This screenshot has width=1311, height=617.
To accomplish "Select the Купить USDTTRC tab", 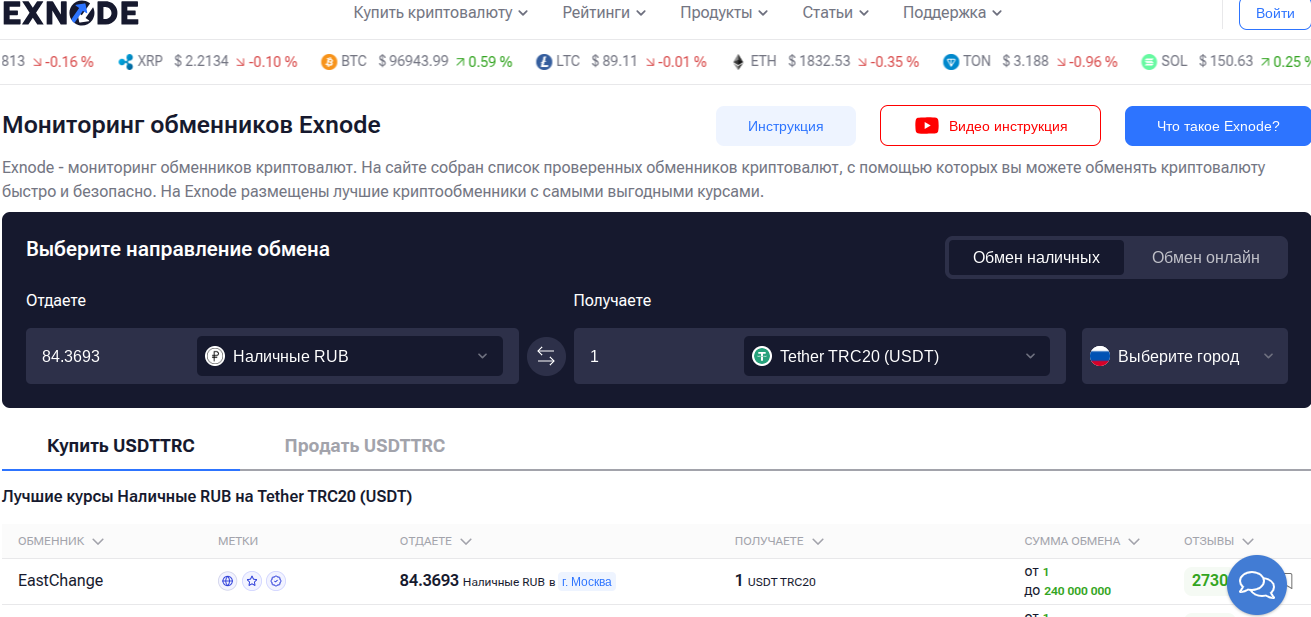I will coord(121,446).
